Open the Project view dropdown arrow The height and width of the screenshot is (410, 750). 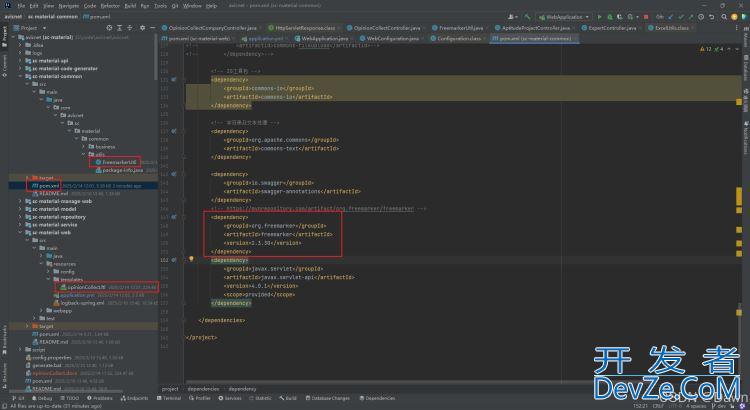pos(44,28)
